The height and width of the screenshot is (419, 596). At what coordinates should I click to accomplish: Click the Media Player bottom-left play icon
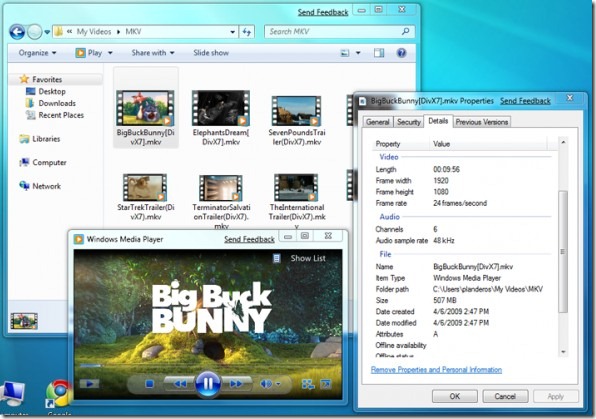[89, 384]
